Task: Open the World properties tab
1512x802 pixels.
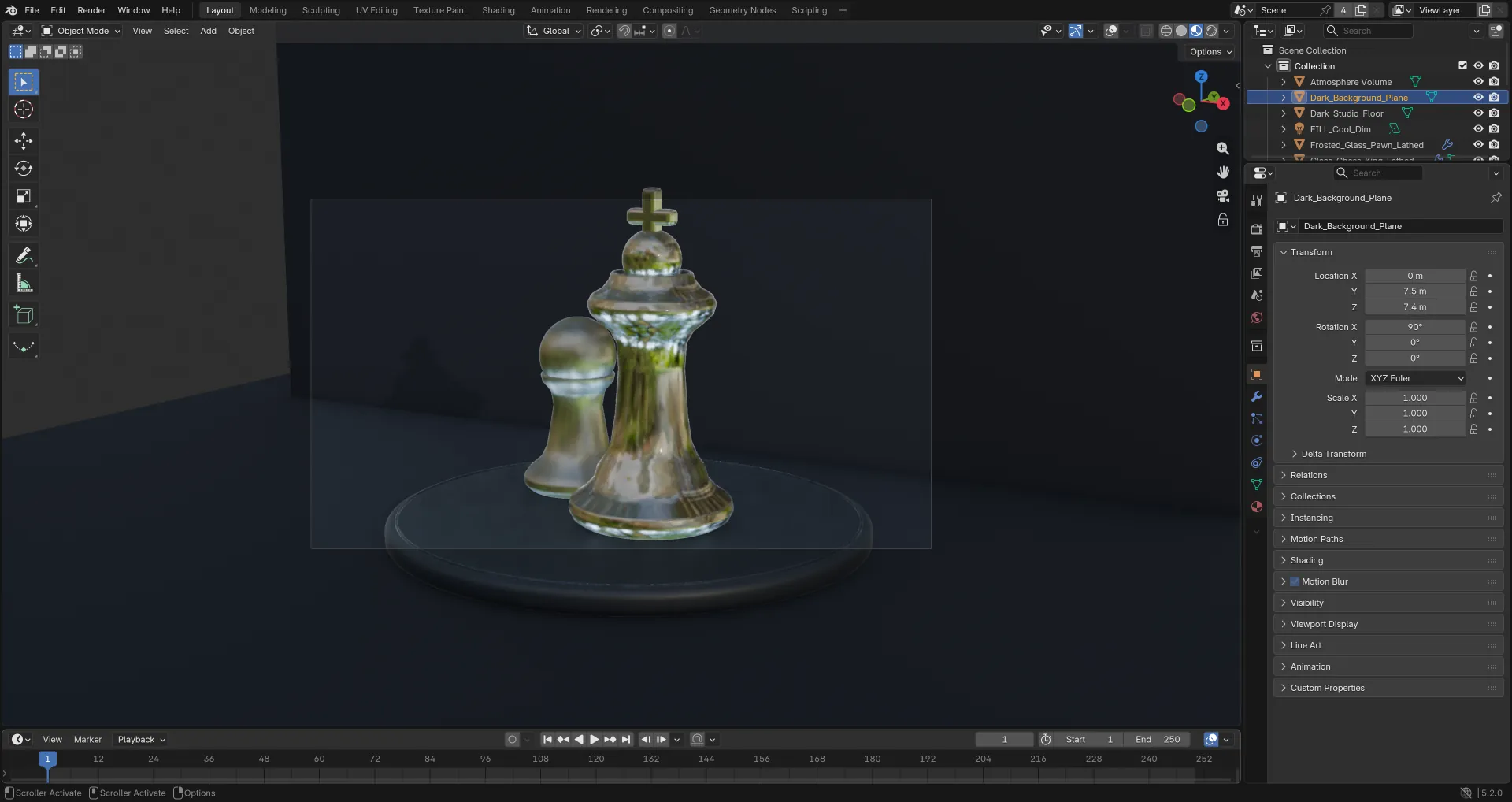Action: click(x=1257, y=317)
